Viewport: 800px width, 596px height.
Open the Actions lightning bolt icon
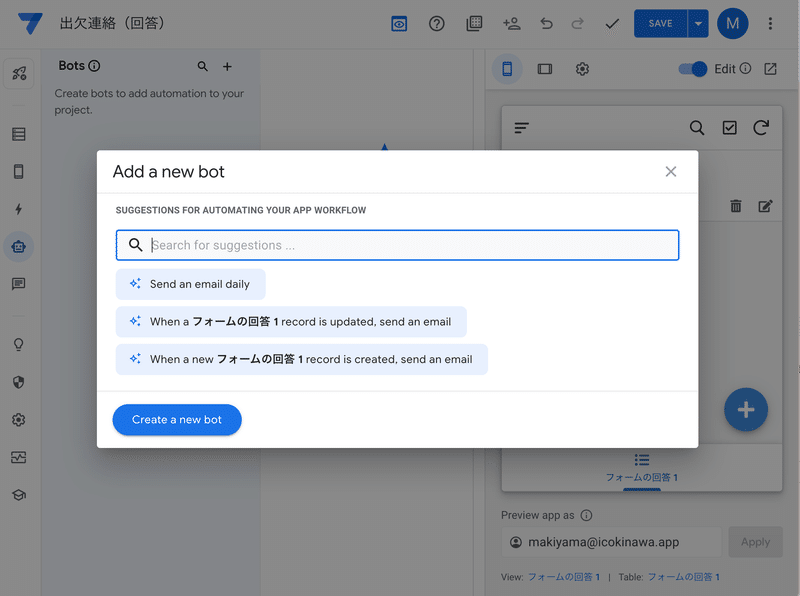[19, 209]
